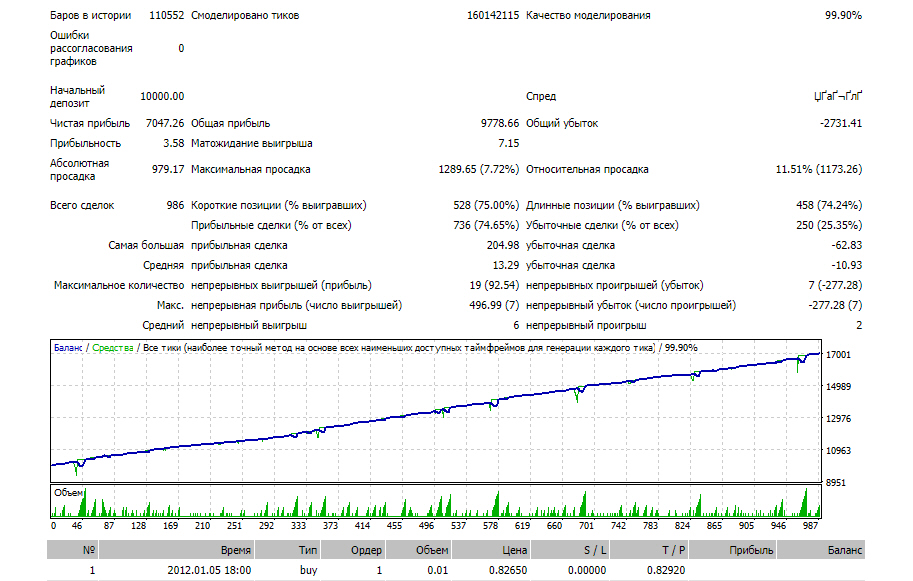Click the 496 trade number axis label

tap(426, 526)
